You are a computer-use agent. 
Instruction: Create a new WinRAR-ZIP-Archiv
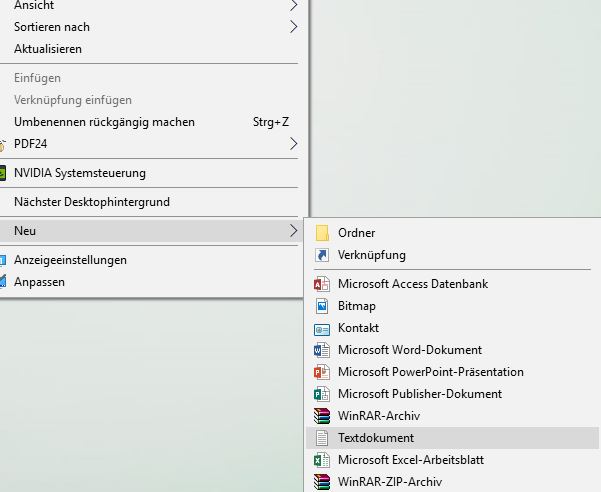(389, 482)
